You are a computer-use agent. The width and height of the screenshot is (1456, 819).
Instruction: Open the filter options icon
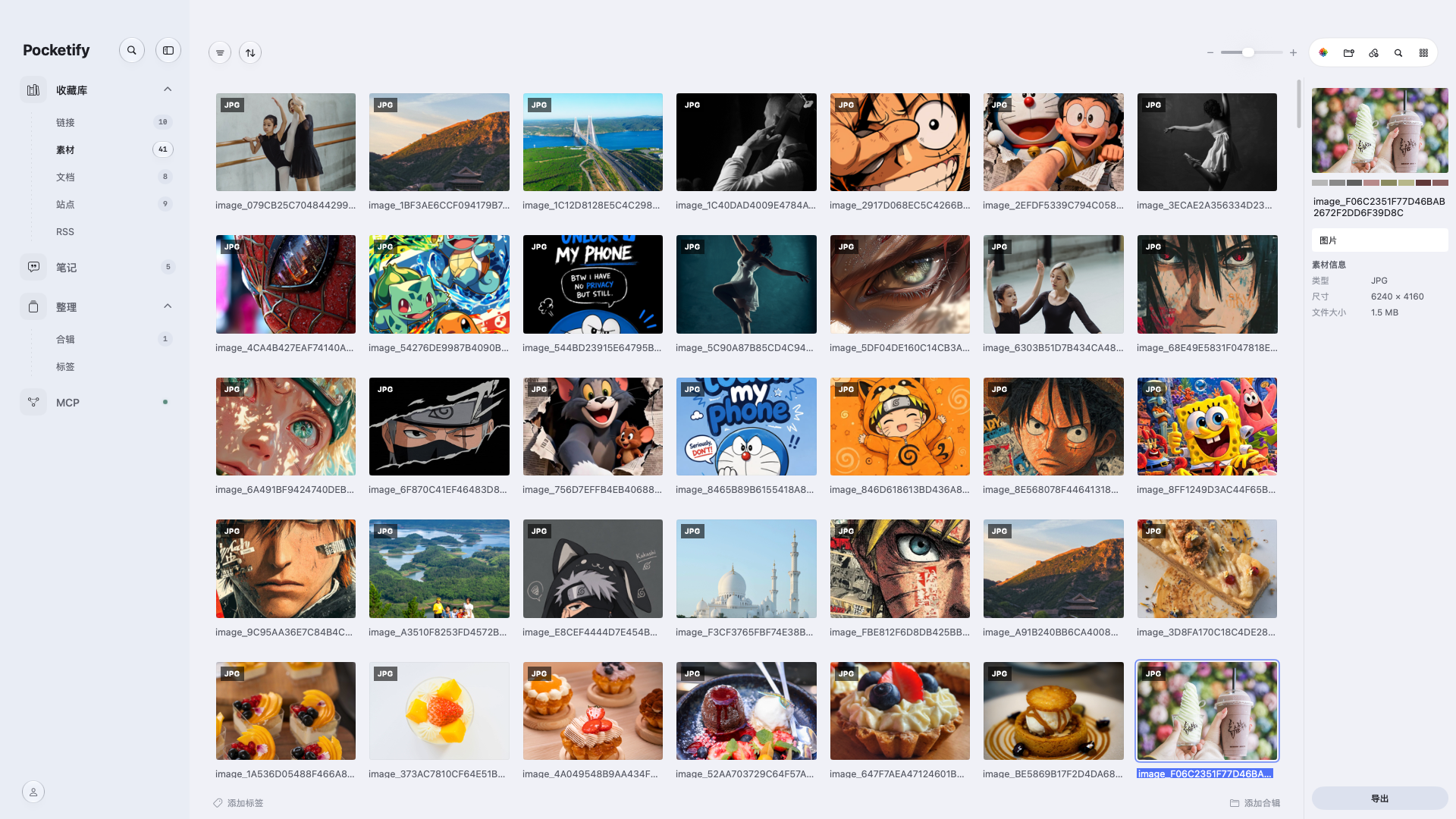coord(220,52)
